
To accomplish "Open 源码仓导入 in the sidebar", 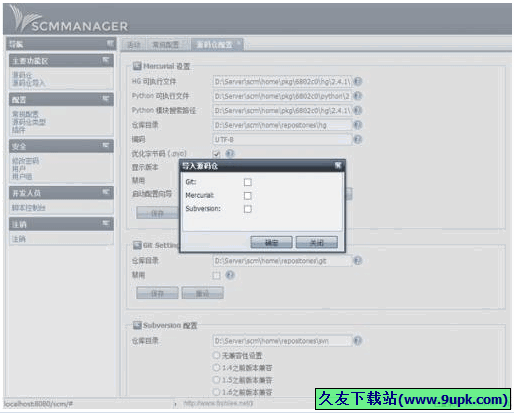I will [28, 83].
